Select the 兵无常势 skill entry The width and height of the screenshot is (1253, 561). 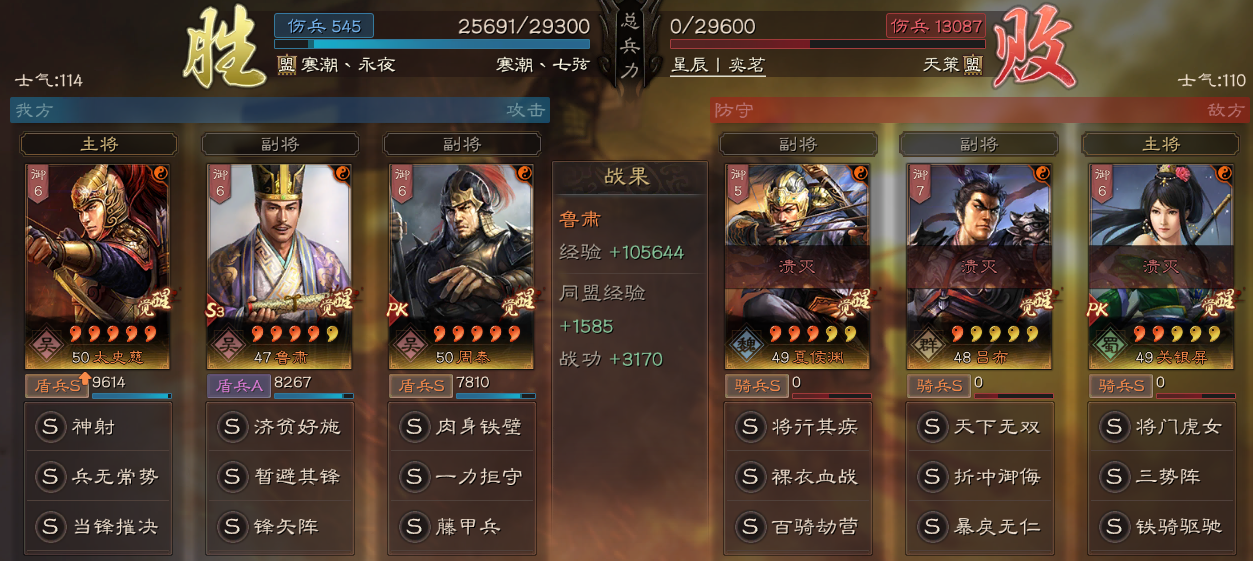98,477
